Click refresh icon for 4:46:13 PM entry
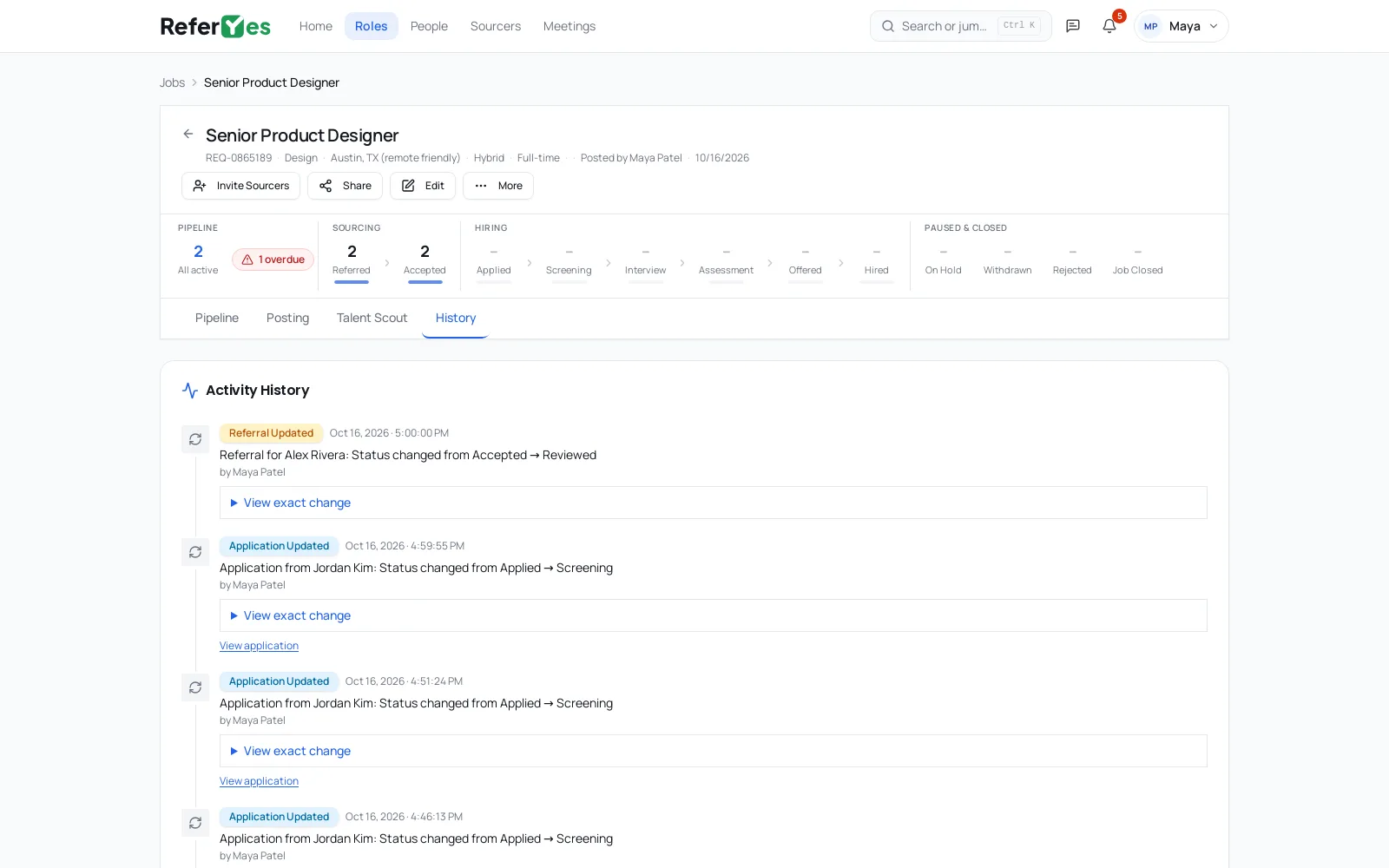Image resolution: width=1389 pixels, height=868 pixels. pos(195,823)
